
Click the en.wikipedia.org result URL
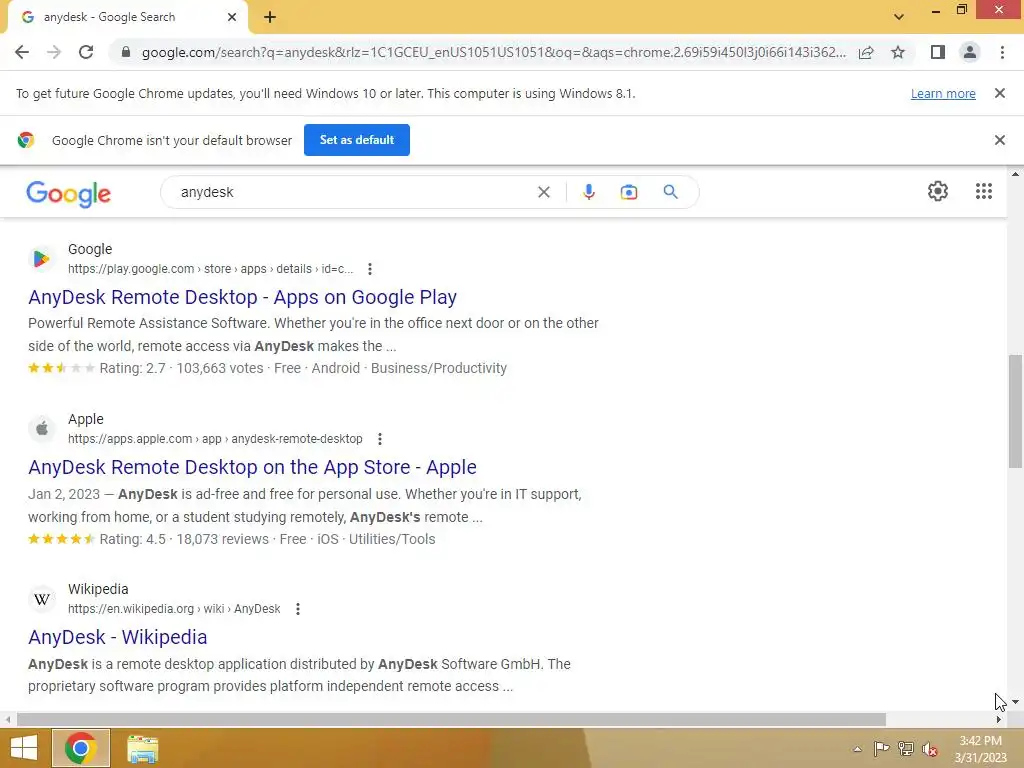click(x=174, y=609)
